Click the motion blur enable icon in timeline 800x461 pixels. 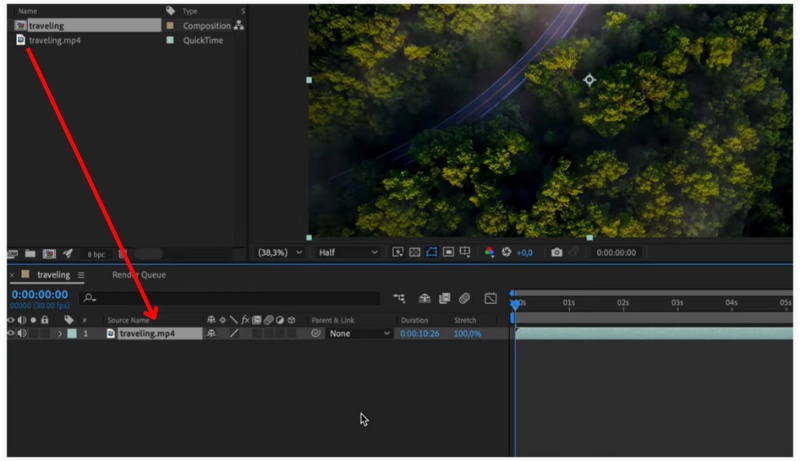[x=465, y=298]
